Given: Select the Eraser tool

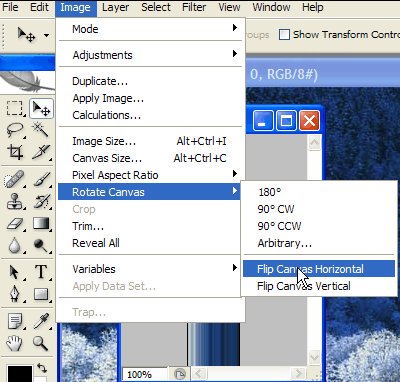Looking at the screenshot, I should point(15,223).
